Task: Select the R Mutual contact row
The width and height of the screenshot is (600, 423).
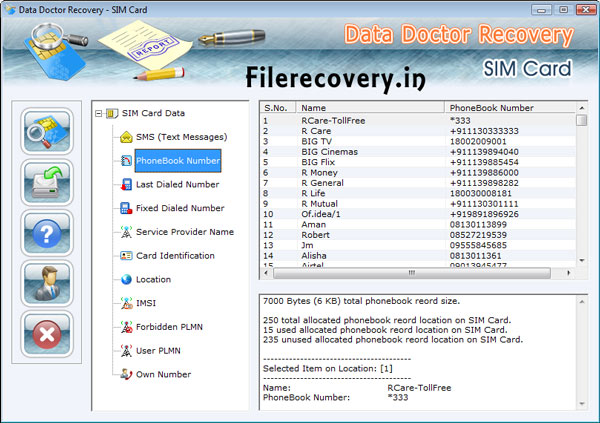Action: coord(418,204)
